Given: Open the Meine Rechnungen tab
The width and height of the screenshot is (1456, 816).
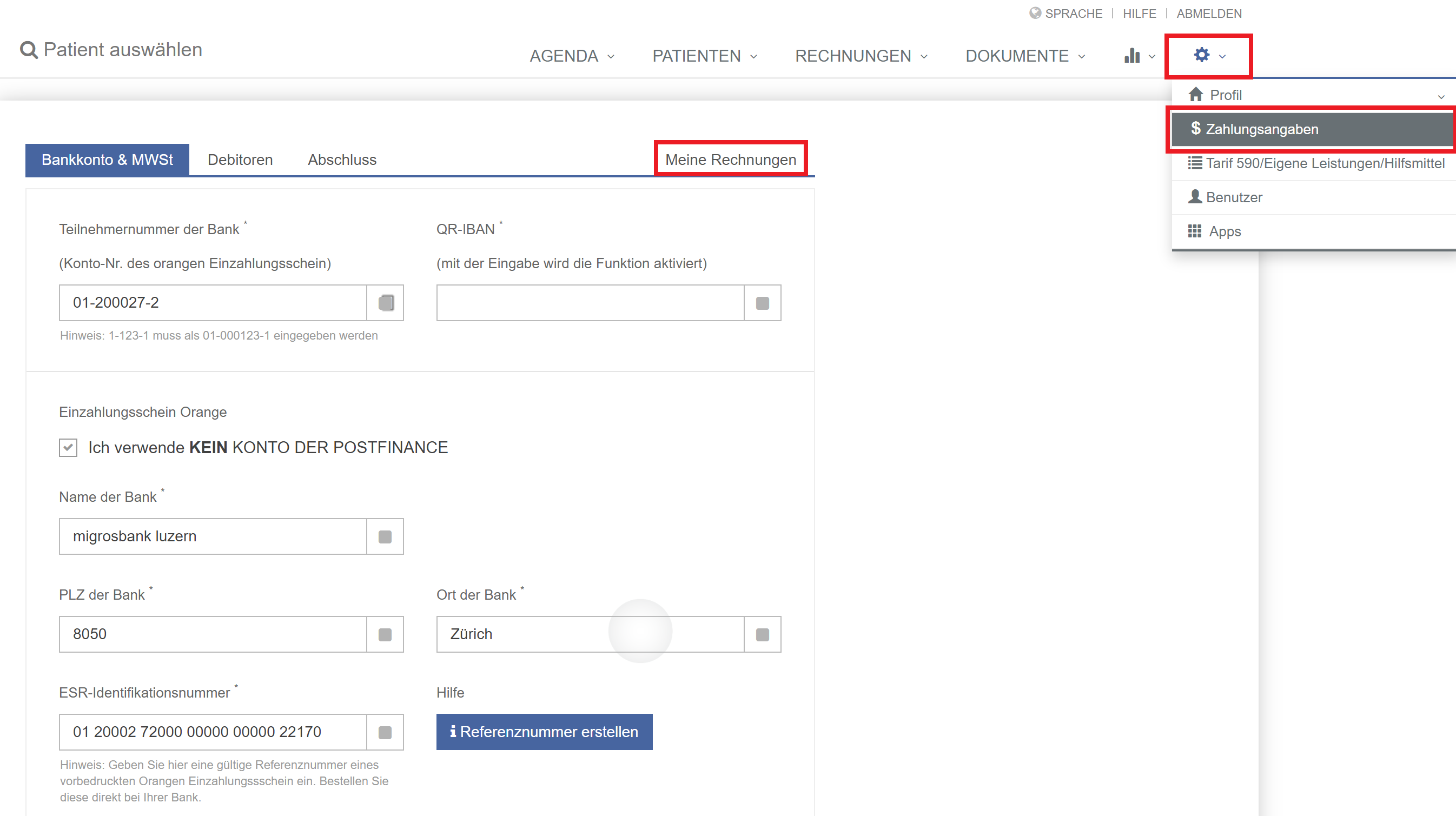Looking at the screenshot, I should tap(731, 160).
